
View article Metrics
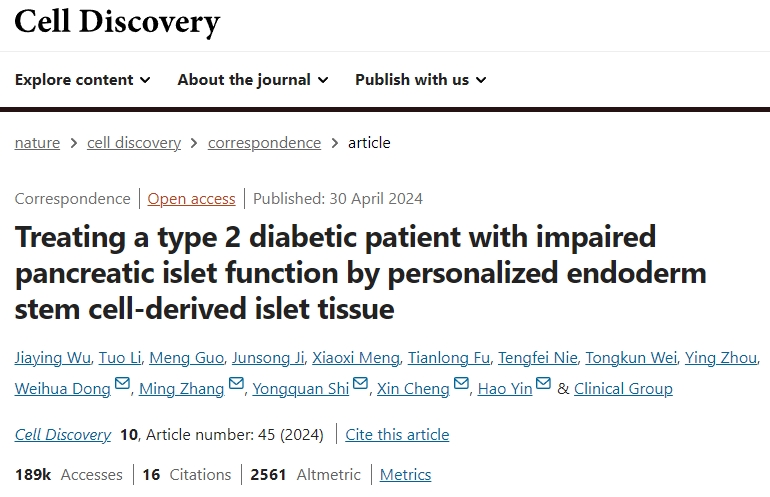[x=405, y=475]
